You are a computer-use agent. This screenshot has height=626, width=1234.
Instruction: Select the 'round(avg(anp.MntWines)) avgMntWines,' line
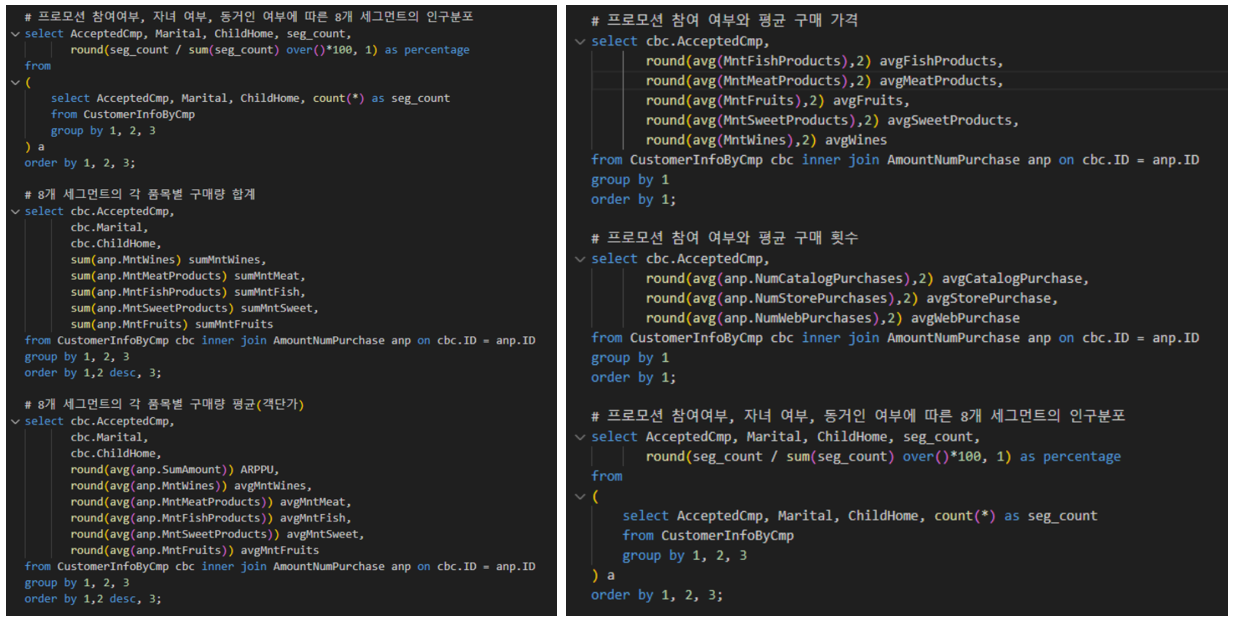point(193,486)
